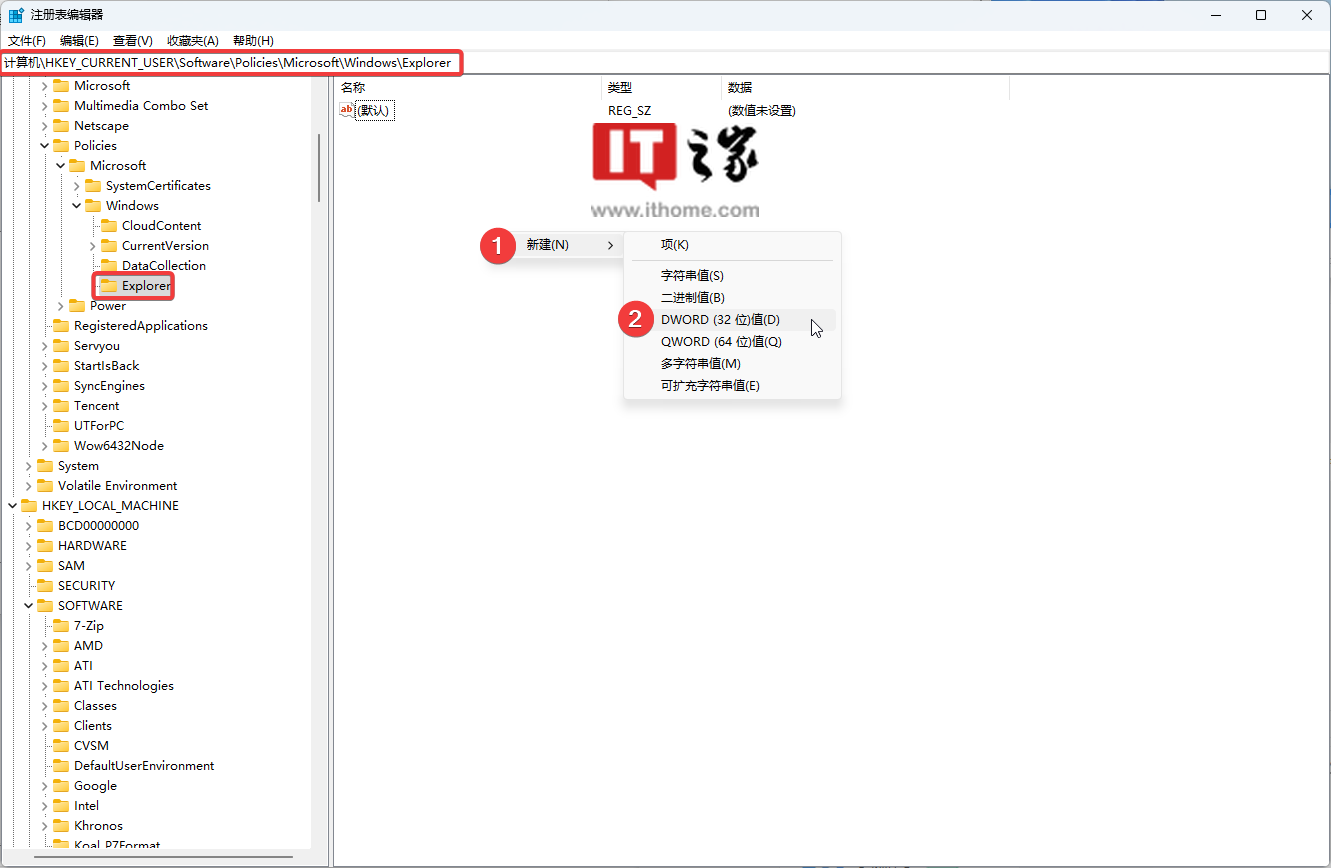Choose DWORD (32 位)值(D) from submenu
The height and width of the screenshot is (868, 1331).
tap(720, 320)
